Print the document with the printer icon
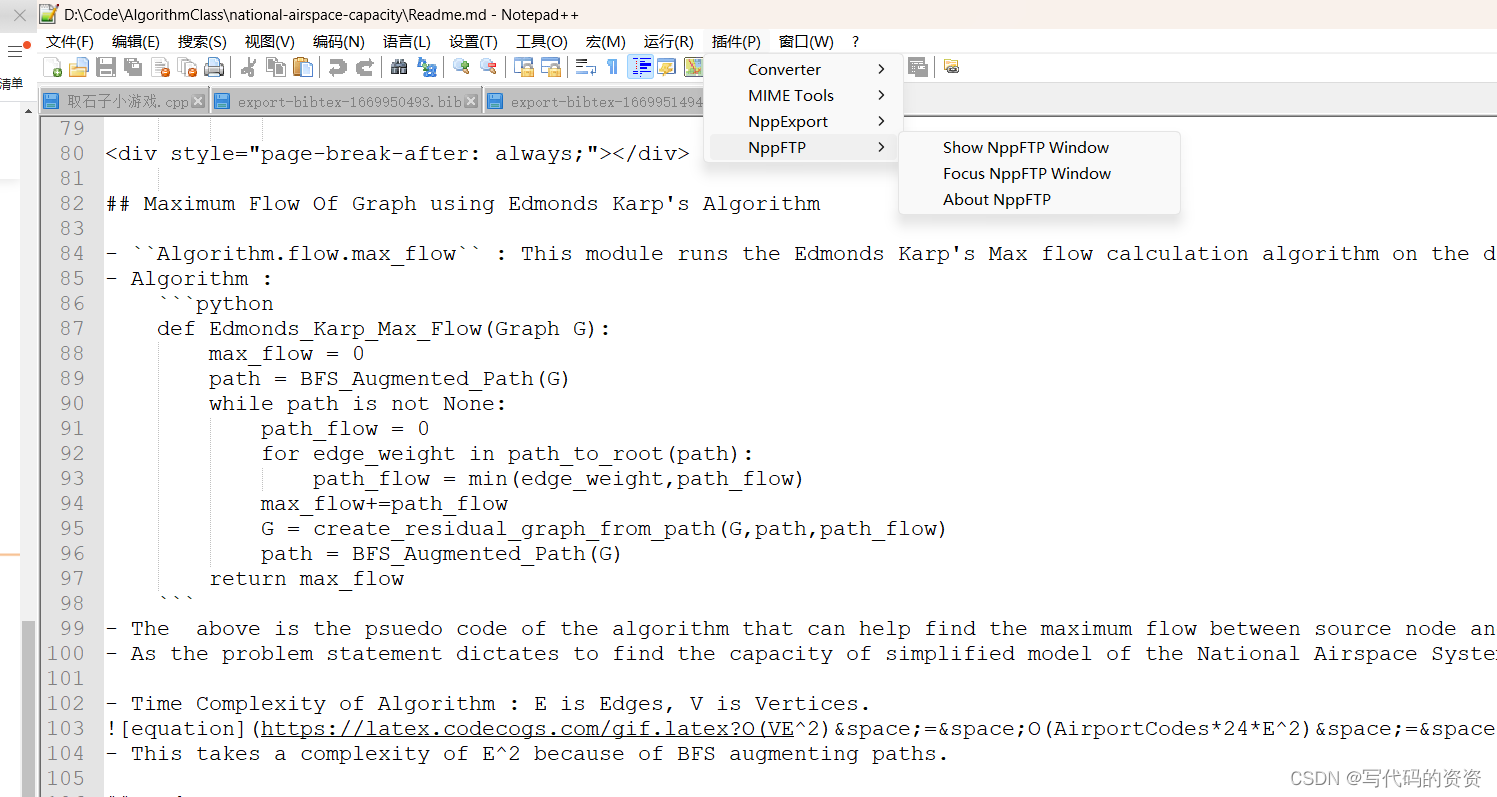 (214, 67)
